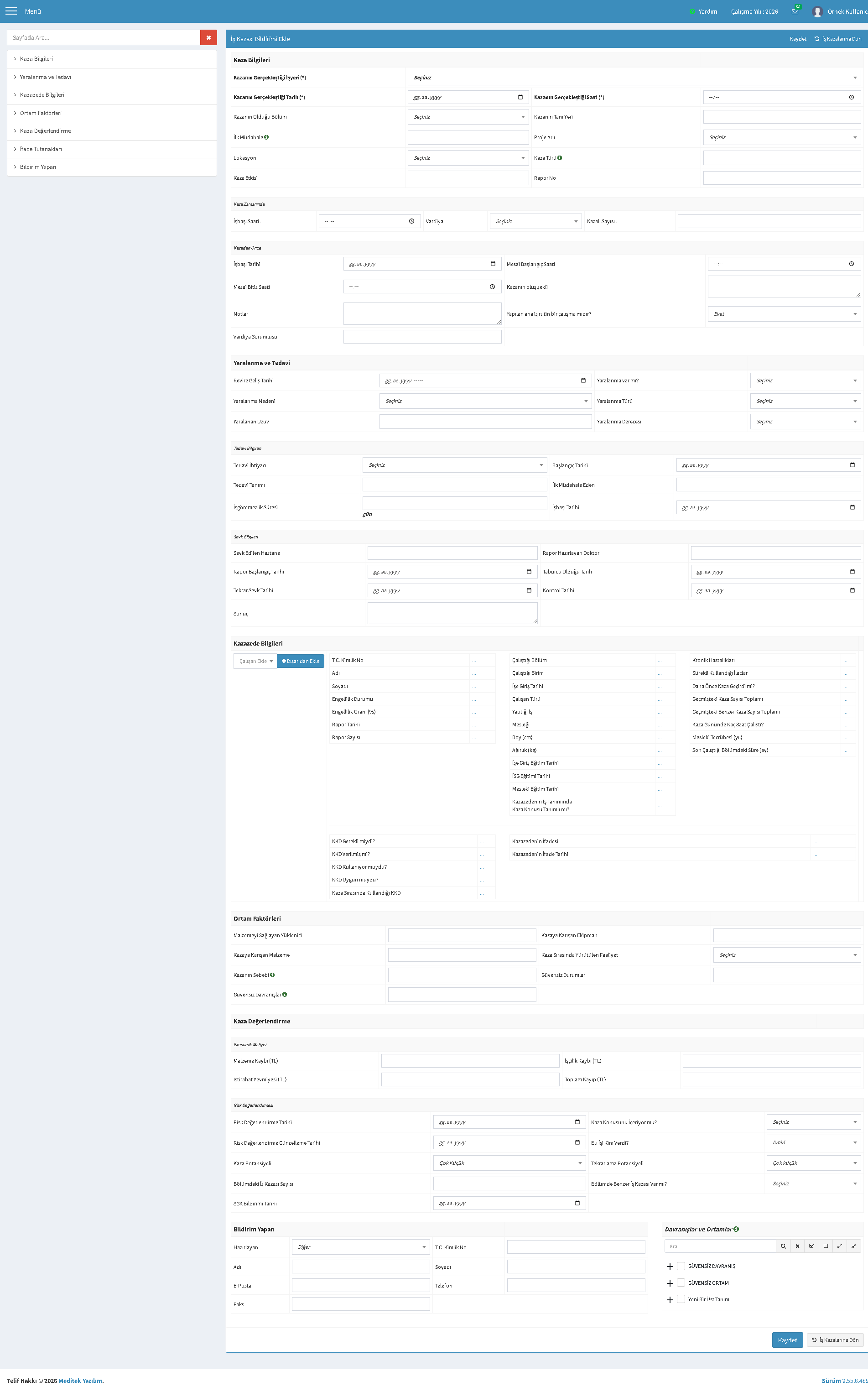Expand the GÜVENSİZ DAVRANIŞ tree node plus

(x=670, y=1266)
